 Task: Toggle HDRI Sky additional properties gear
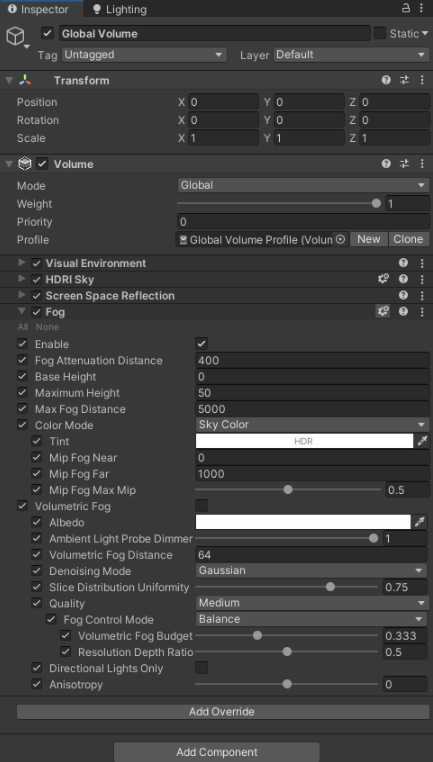(x=383, y=279)
